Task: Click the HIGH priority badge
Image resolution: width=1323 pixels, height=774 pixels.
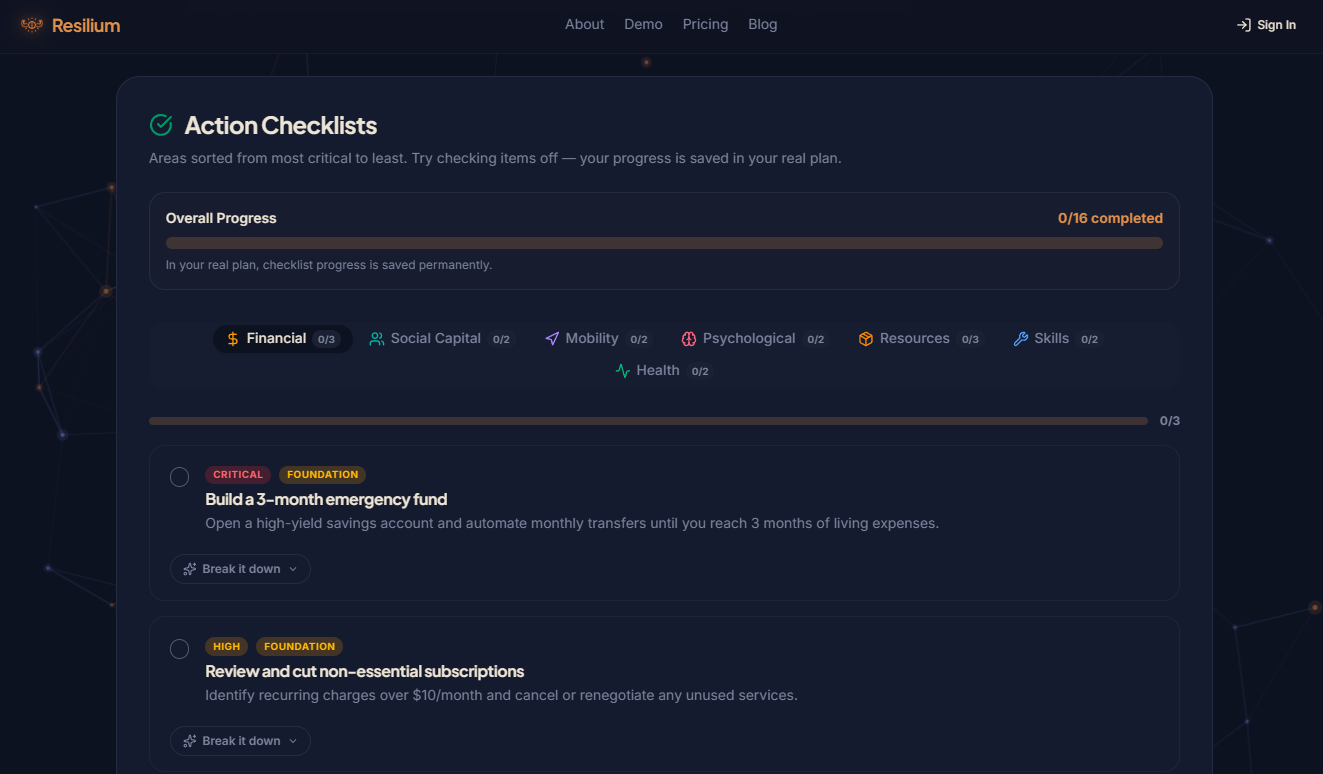Action: (x=227, y=647)
